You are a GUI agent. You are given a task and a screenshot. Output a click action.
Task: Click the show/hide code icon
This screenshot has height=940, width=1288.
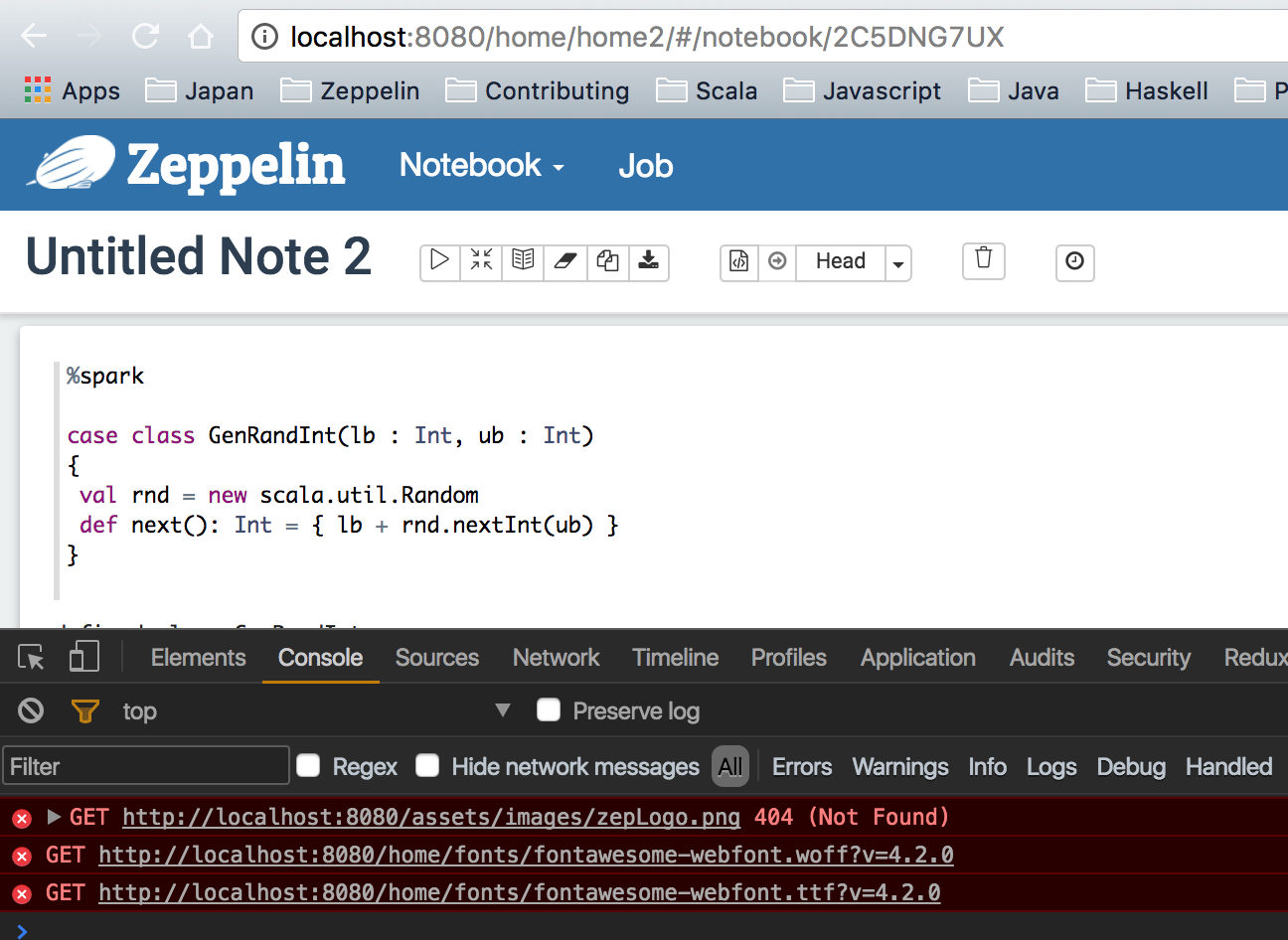pos(481,261)
